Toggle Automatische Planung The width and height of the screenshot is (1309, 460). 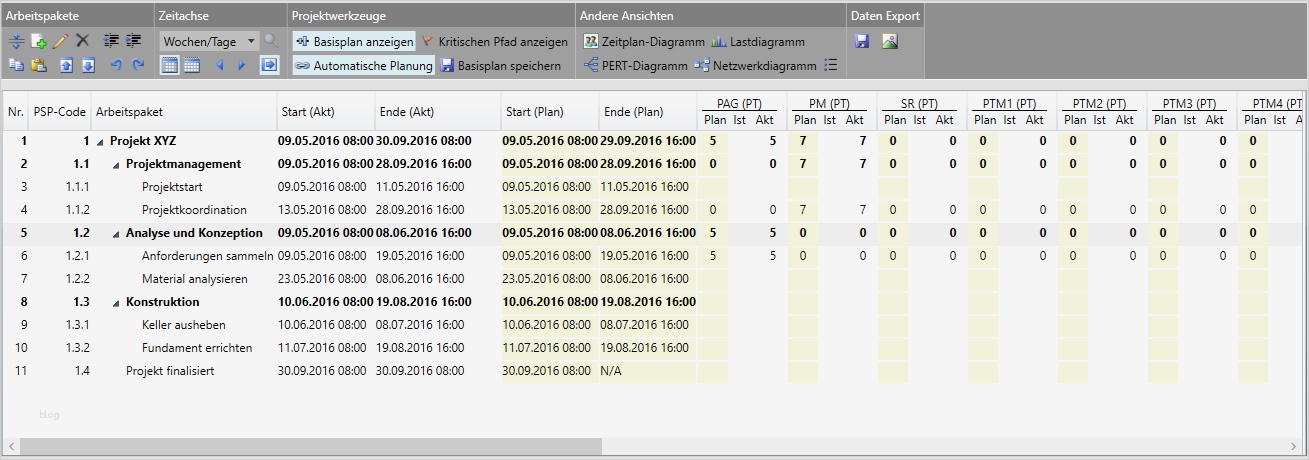click(x=363, y=66)
